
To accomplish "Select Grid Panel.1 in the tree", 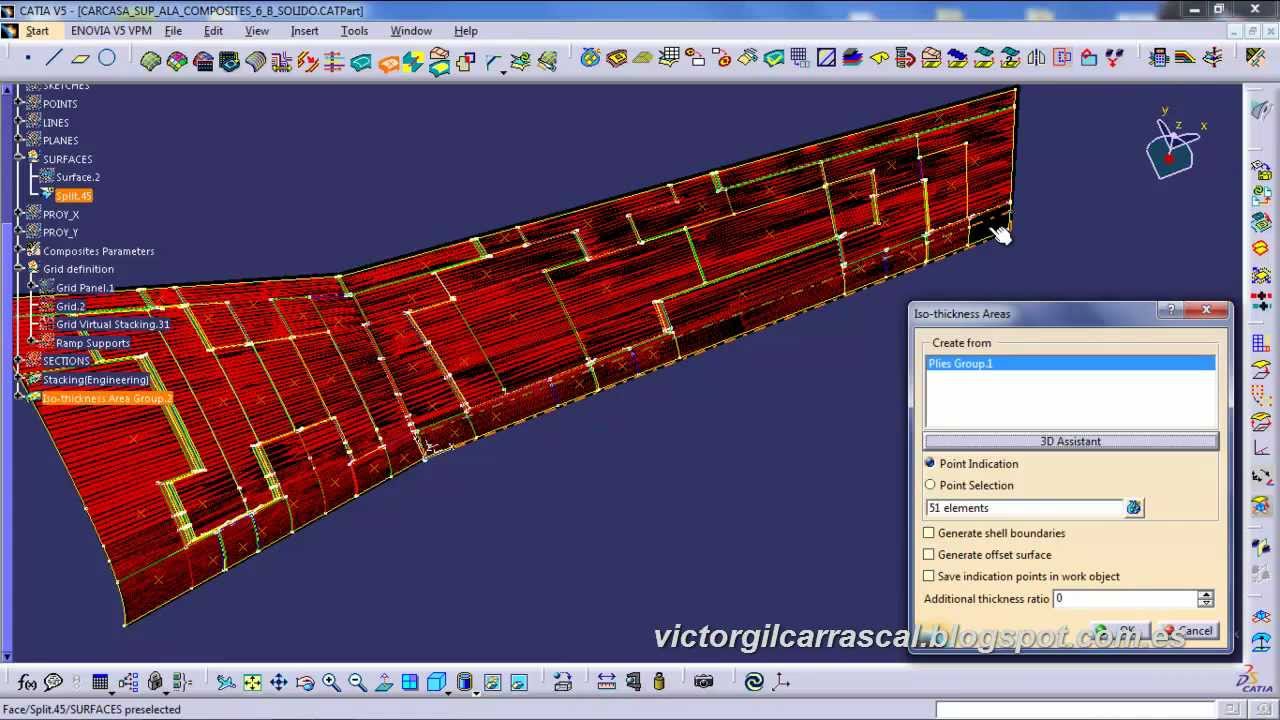I will tap(85, 288).
